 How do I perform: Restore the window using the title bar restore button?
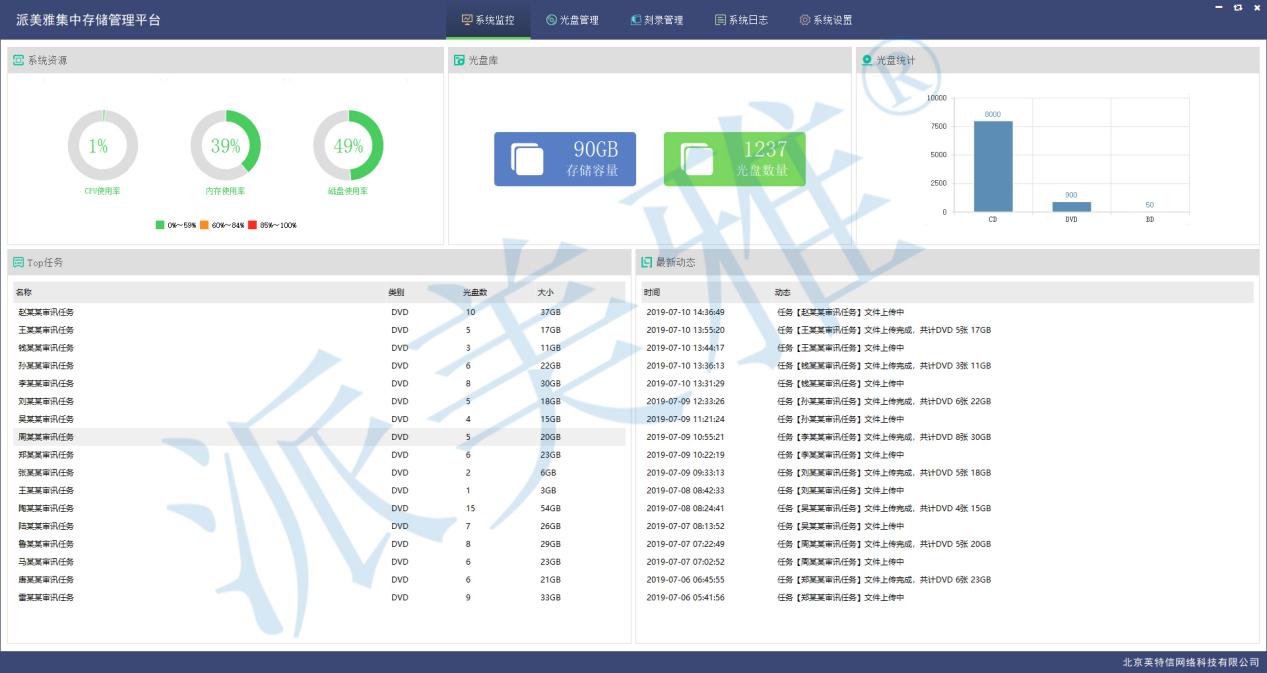[1238, 7]
